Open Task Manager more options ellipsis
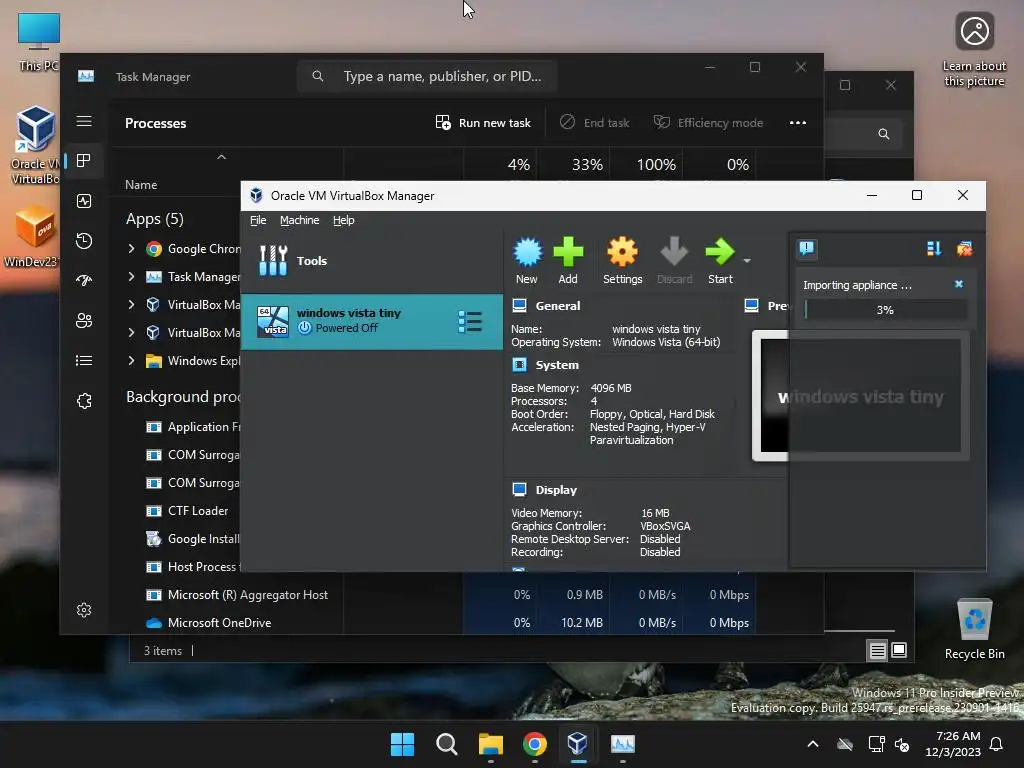Screen dimensions: 1024x768 pos(797,123)
